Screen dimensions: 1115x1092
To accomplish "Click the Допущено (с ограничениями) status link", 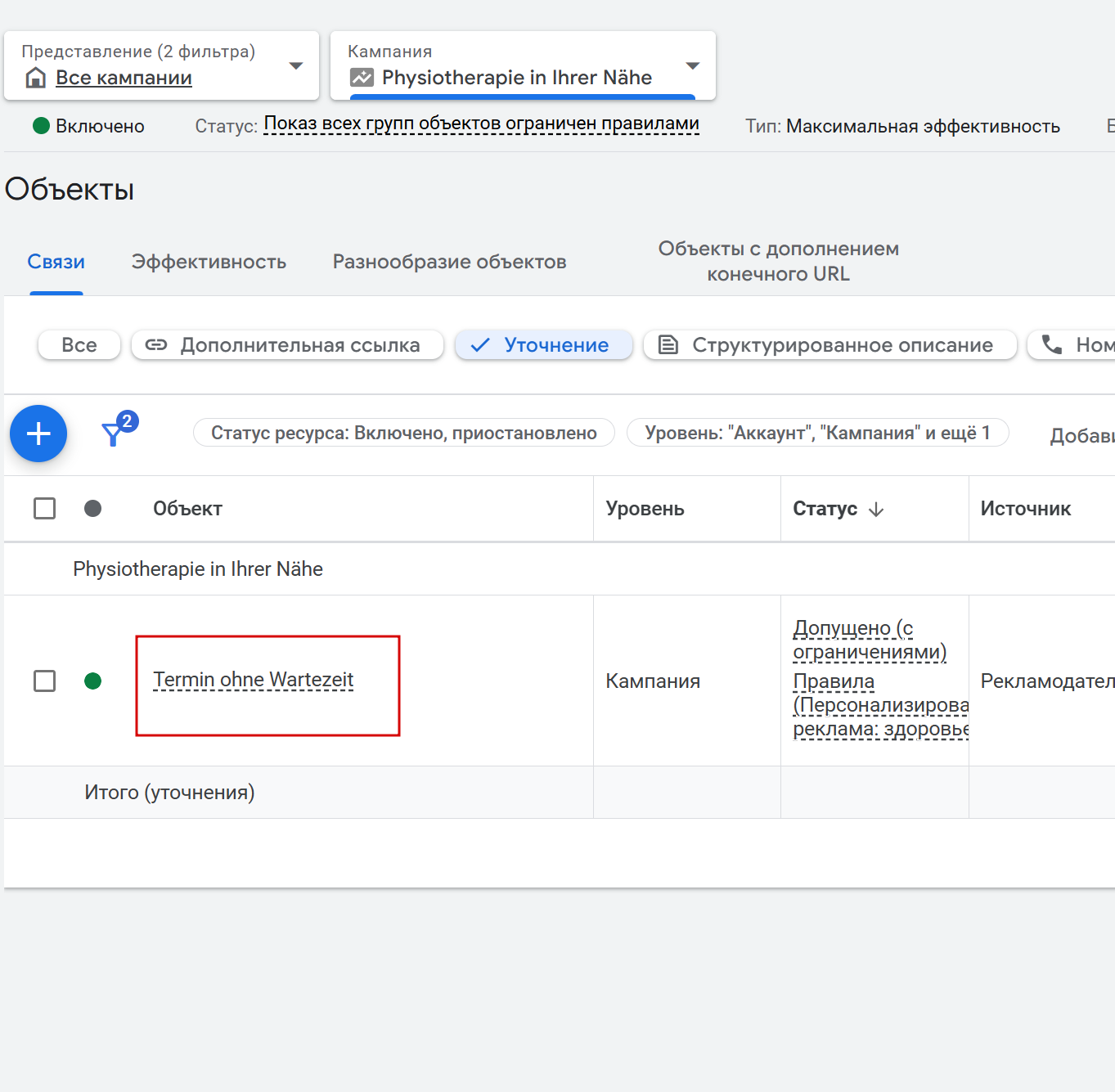I will coord(869,640).
